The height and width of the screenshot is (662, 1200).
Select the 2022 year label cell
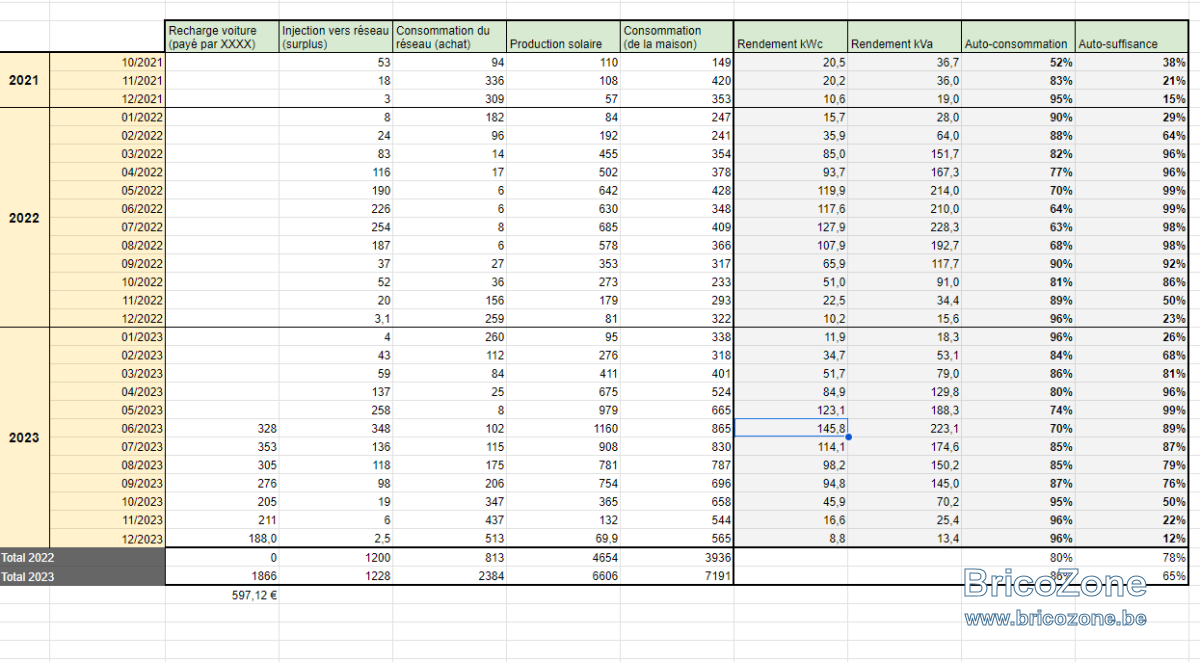[x=25, y=217]
